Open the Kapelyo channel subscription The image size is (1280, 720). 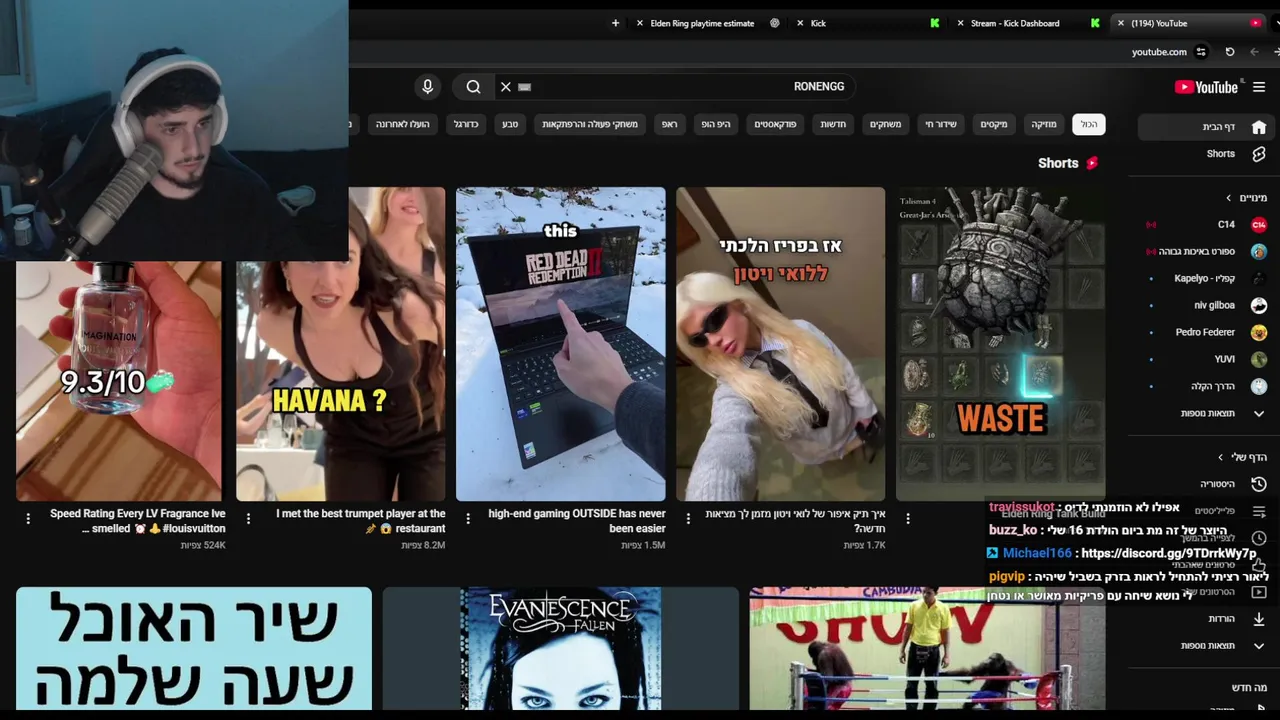(1205, 279)
